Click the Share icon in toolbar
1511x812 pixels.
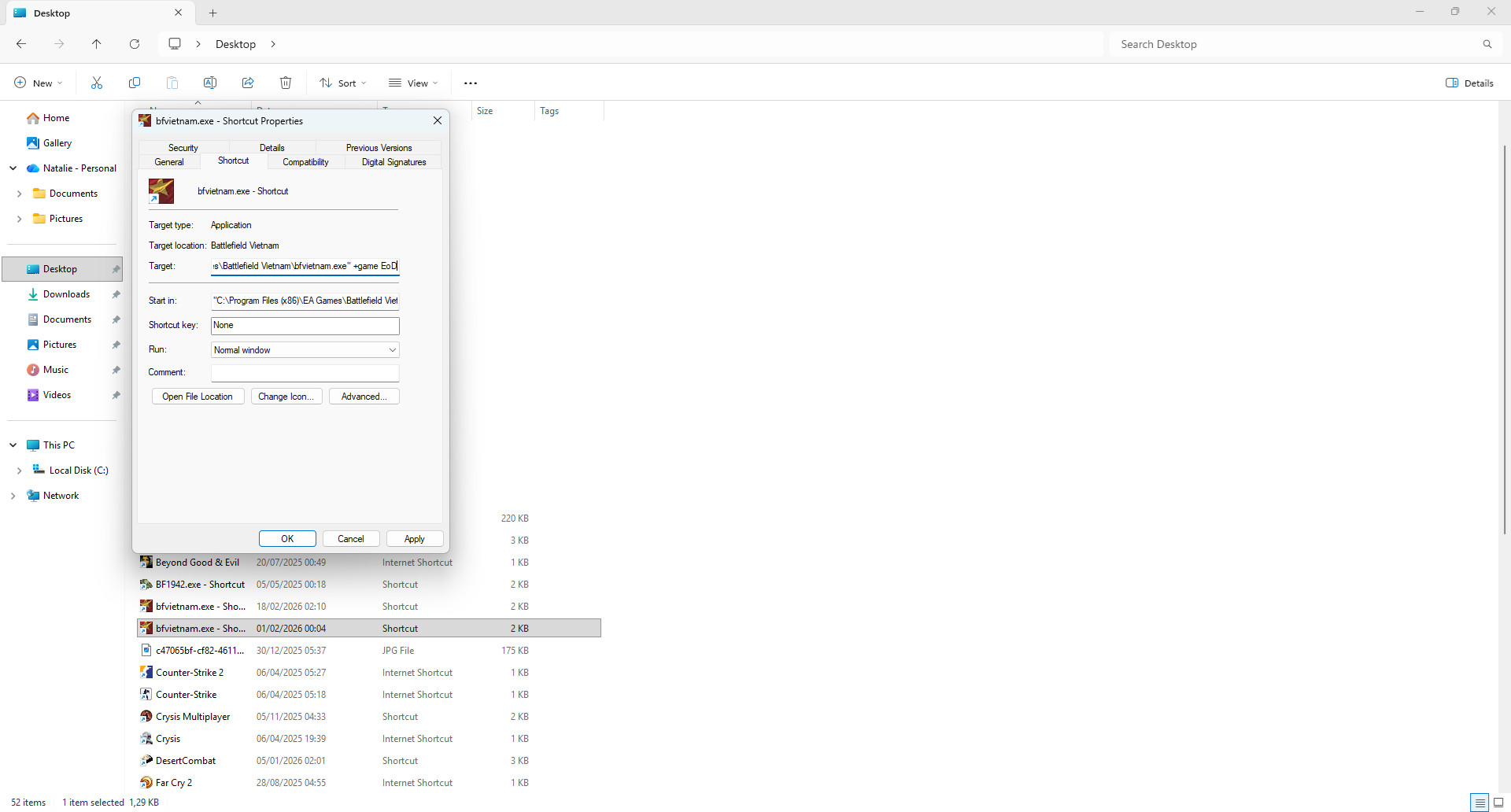(248, 83)
